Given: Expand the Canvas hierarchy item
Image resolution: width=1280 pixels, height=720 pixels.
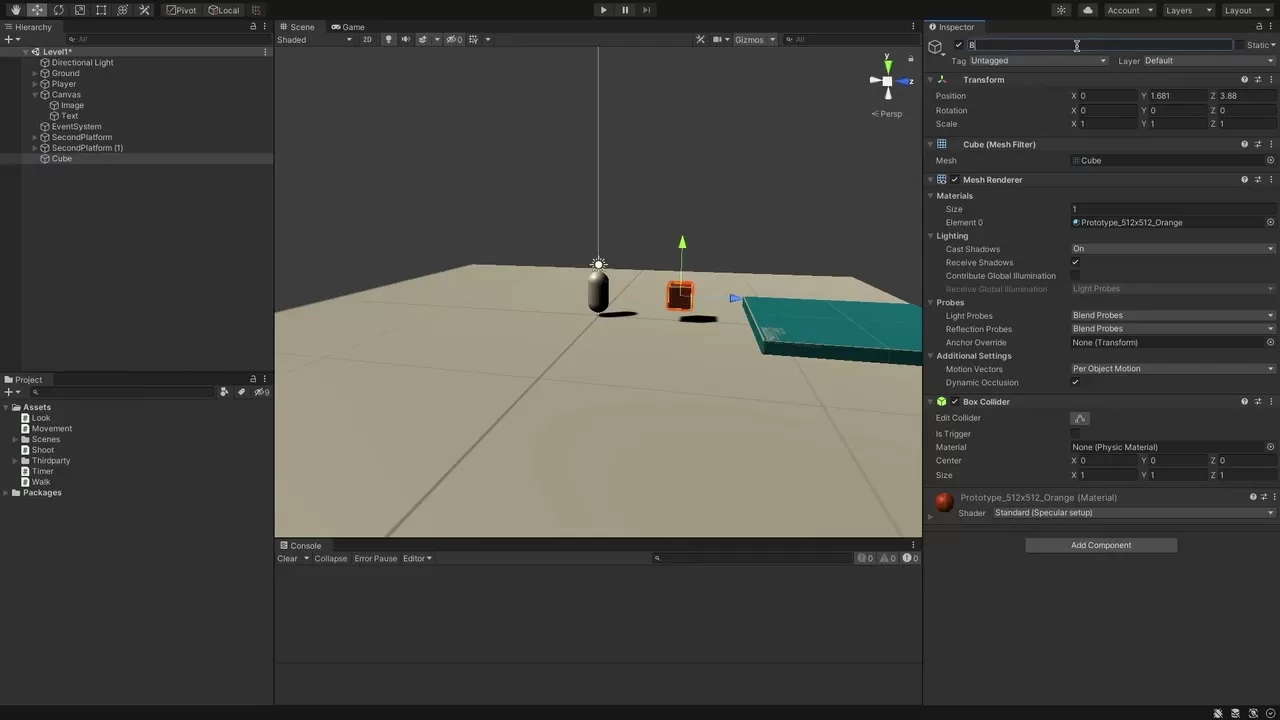Looking at the screenshot, I should (34, 94).
